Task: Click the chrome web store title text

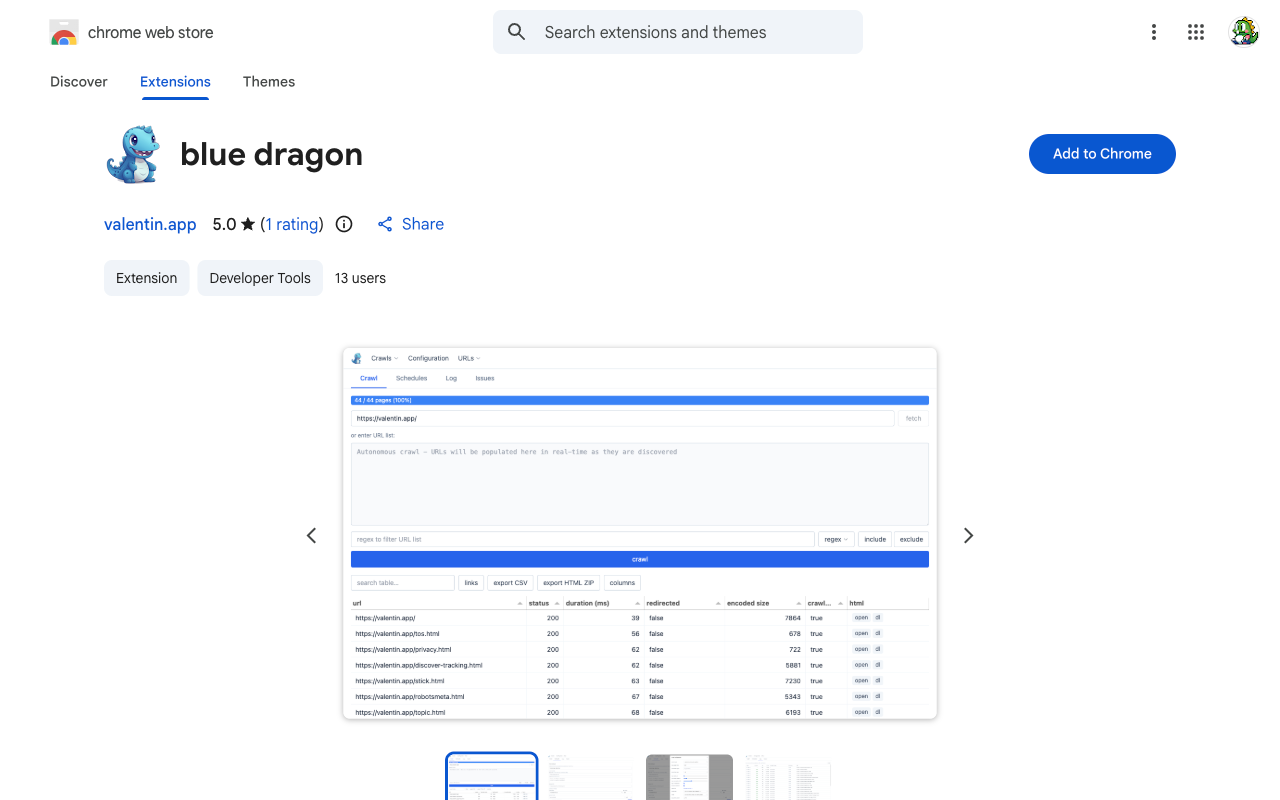Action: (151, 32)
